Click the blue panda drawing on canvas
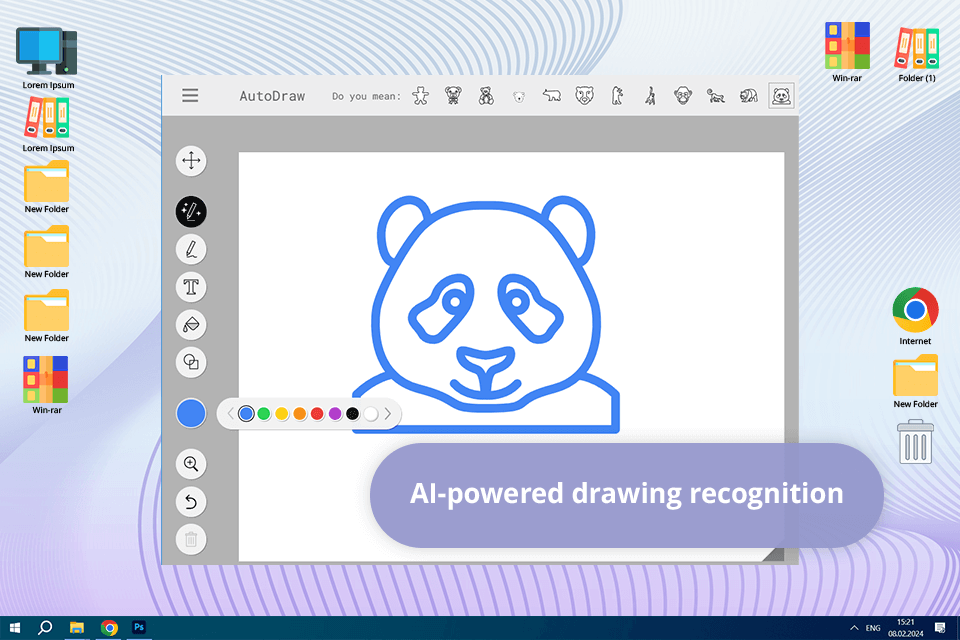Screen dimensions: 960x640 point(486,314)
